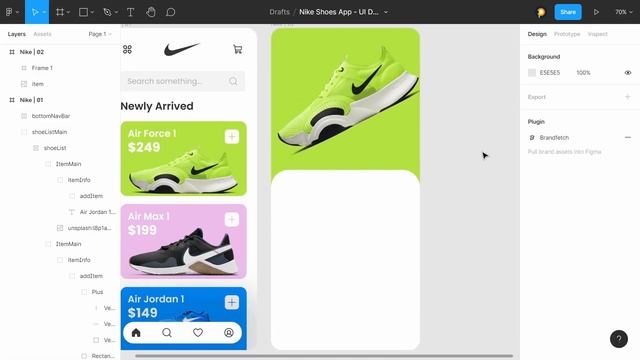
Task: Click home icon in bottom nav bar
Action: (136, 333)
